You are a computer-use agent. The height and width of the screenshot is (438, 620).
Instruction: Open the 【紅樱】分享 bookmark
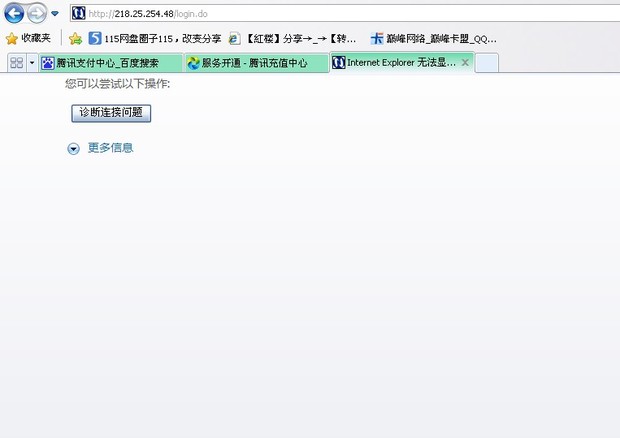click(x=294, y=38)
